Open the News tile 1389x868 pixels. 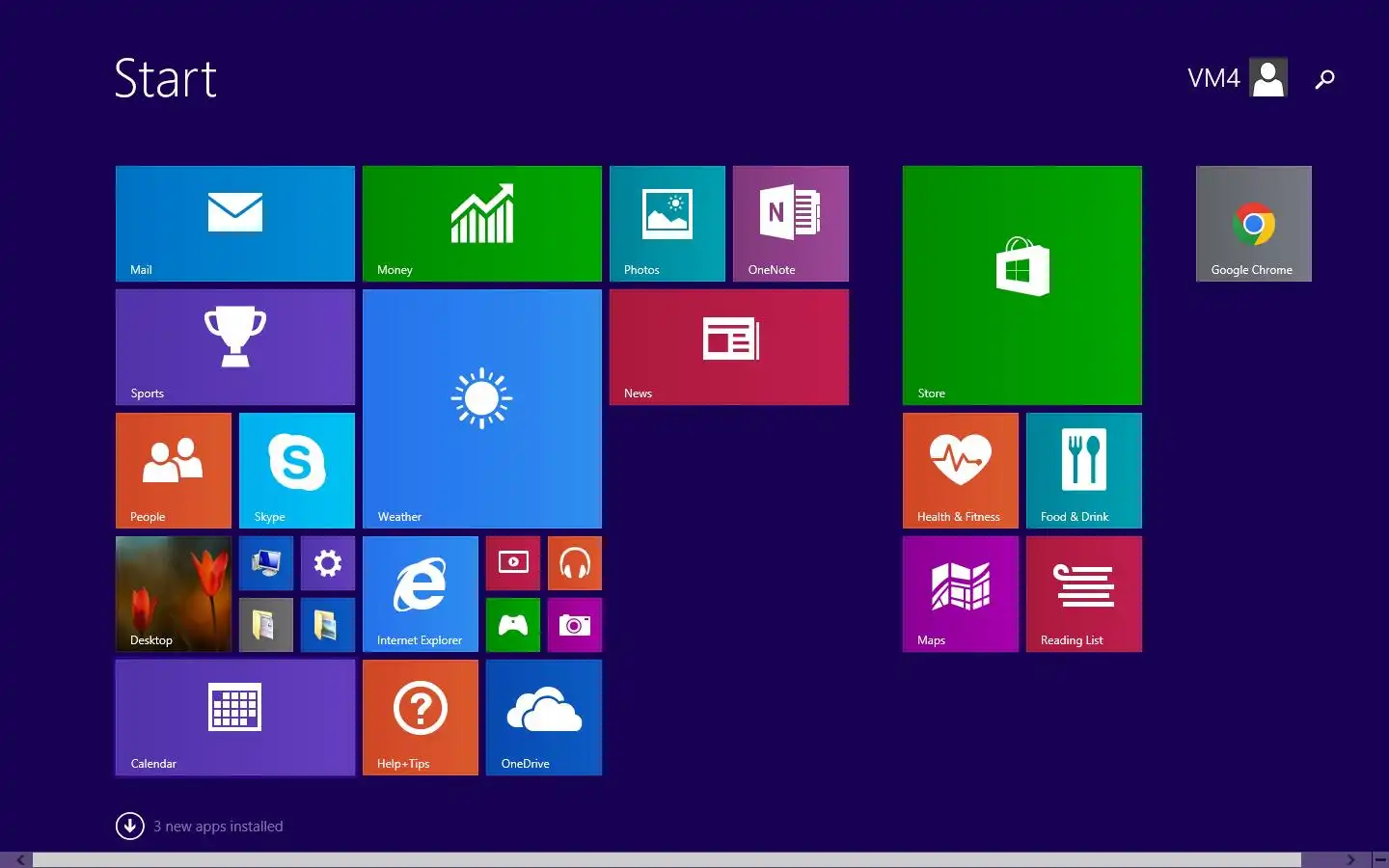point(729,347)
